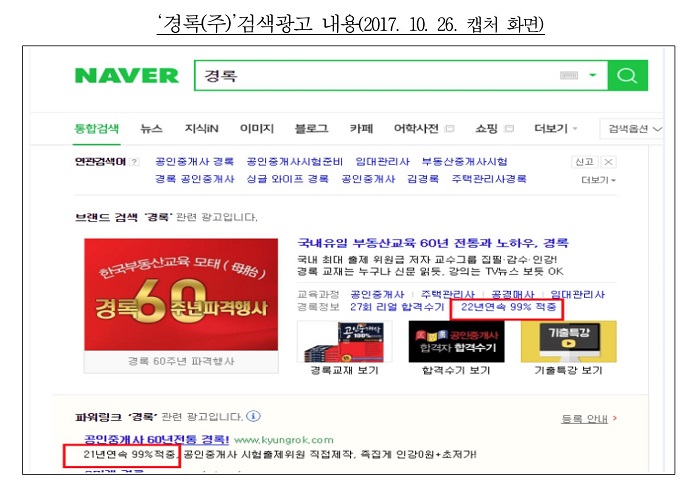
Task: Click the 합격자 합격수기 thumbnail image
Action: click(x=456, y=341)
